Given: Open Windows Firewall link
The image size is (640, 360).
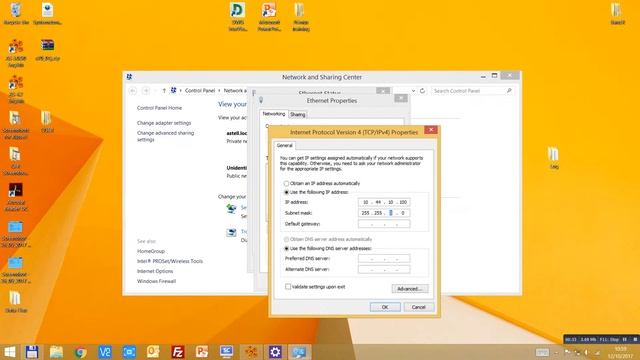Looking at the screenshot, I should (x=156, y=282).
